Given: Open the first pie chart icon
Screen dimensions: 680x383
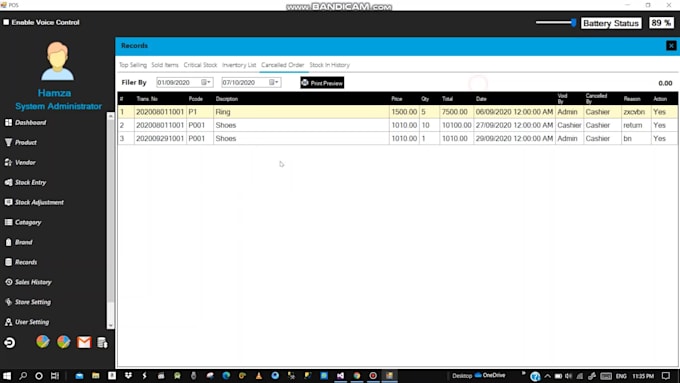Looking at the screenshot, I should click(x=42, y=342).
